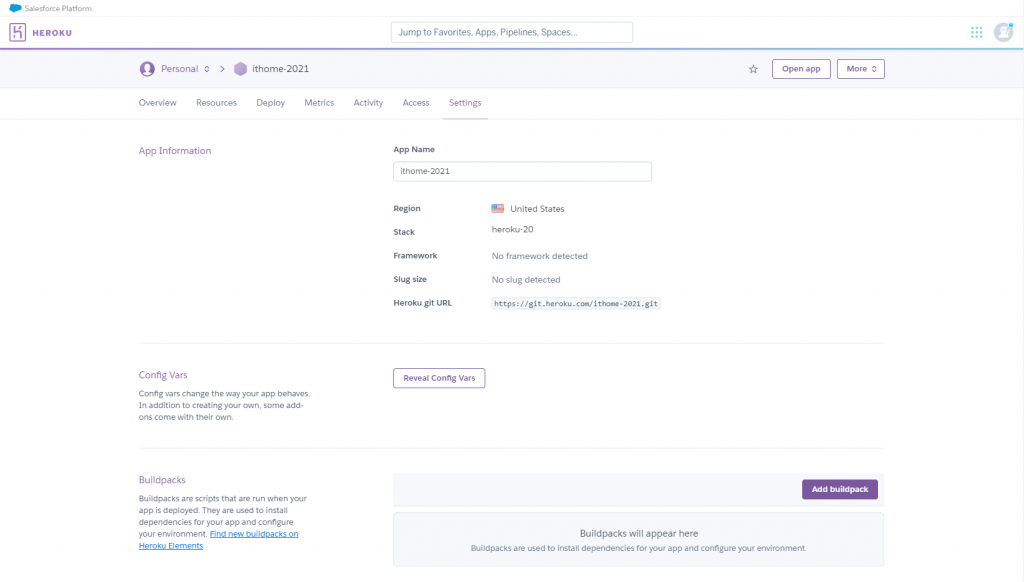This screenshot has height=582, width=1024.
Task: Click the Add buildpack button
Action: tap(840, 489)
